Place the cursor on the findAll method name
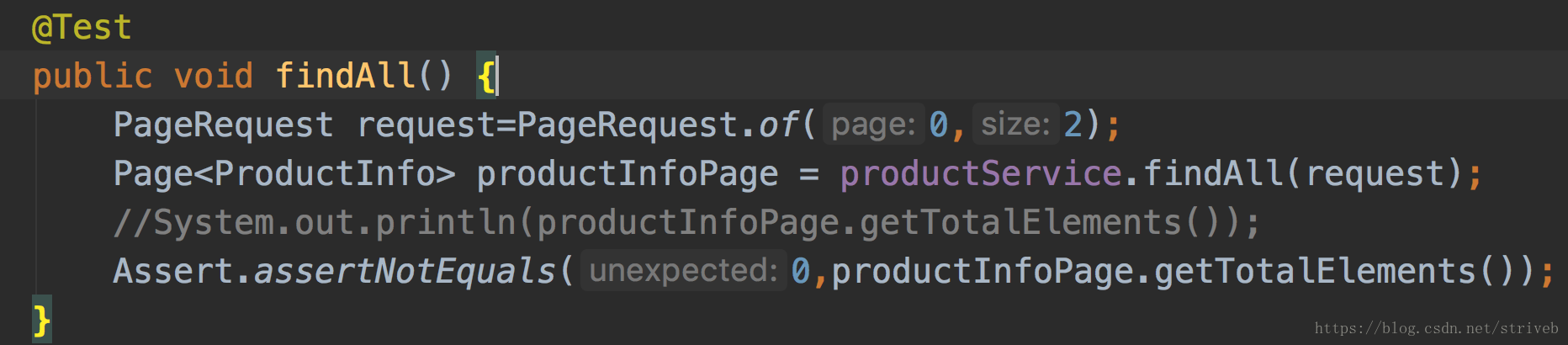The image size is (1568, 345). [x=345, y=76]
